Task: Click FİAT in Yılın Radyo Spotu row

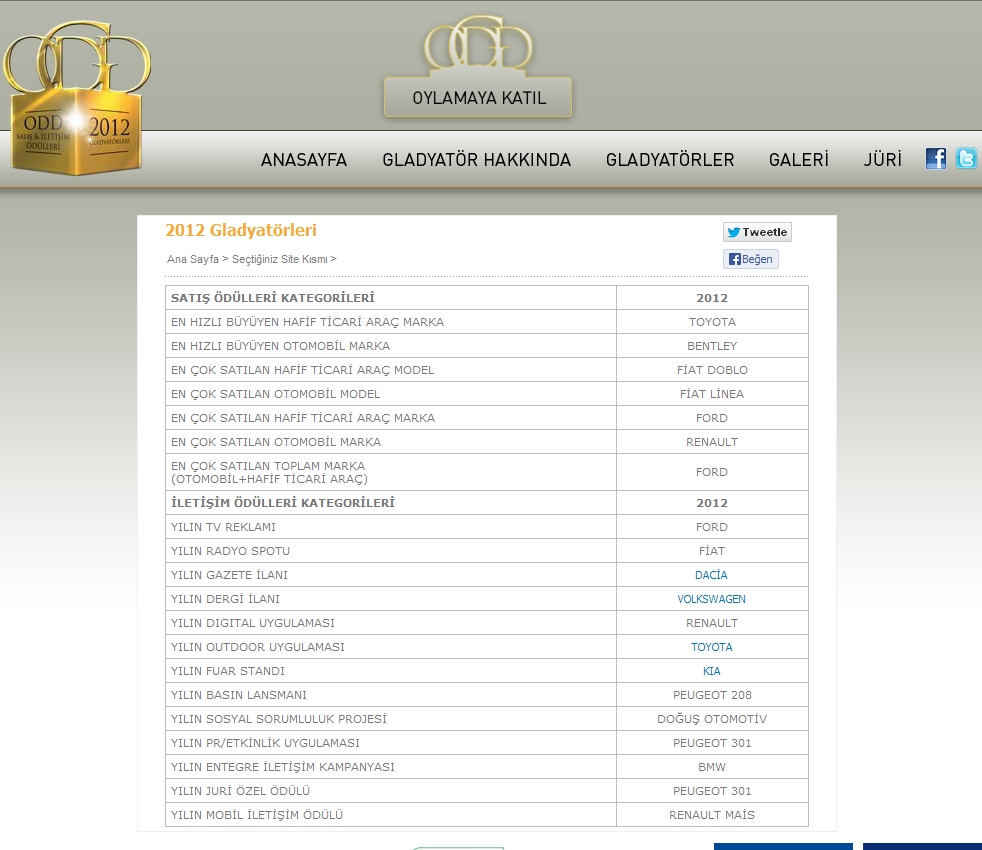Action: tap(712, 551)
